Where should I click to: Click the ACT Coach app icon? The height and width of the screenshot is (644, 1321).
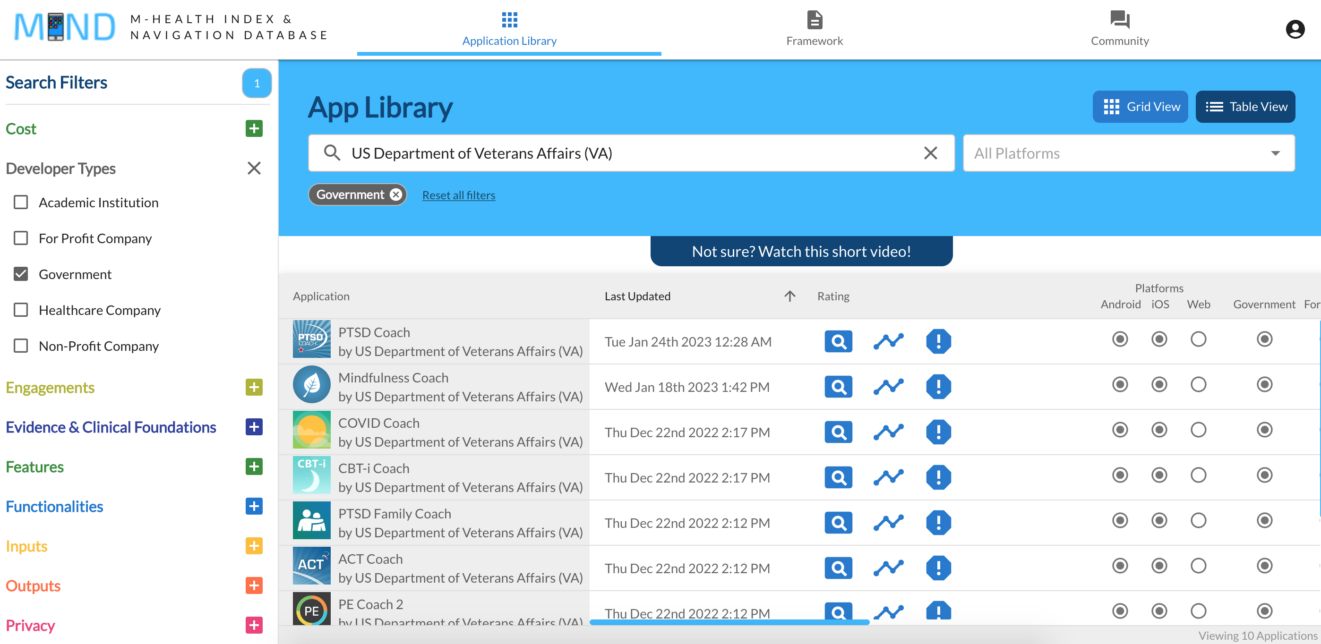[x=312, y=566]
